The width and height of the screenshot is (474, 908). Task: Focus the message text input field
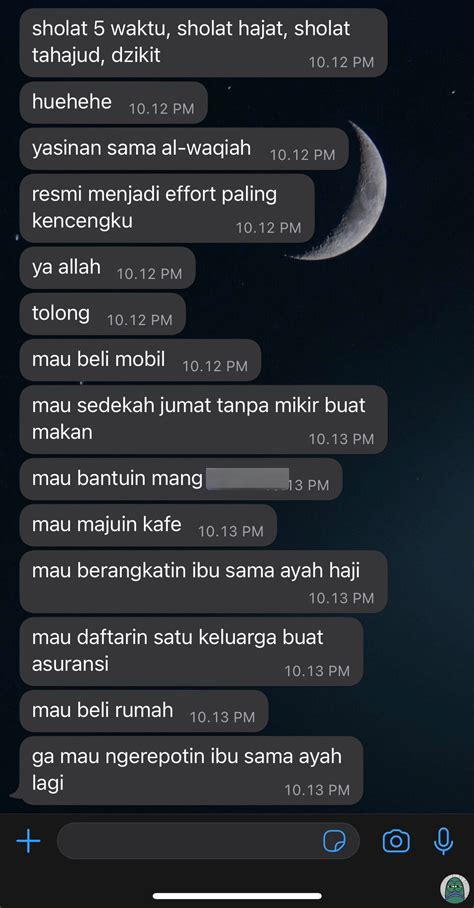click(x=208, y=841)
